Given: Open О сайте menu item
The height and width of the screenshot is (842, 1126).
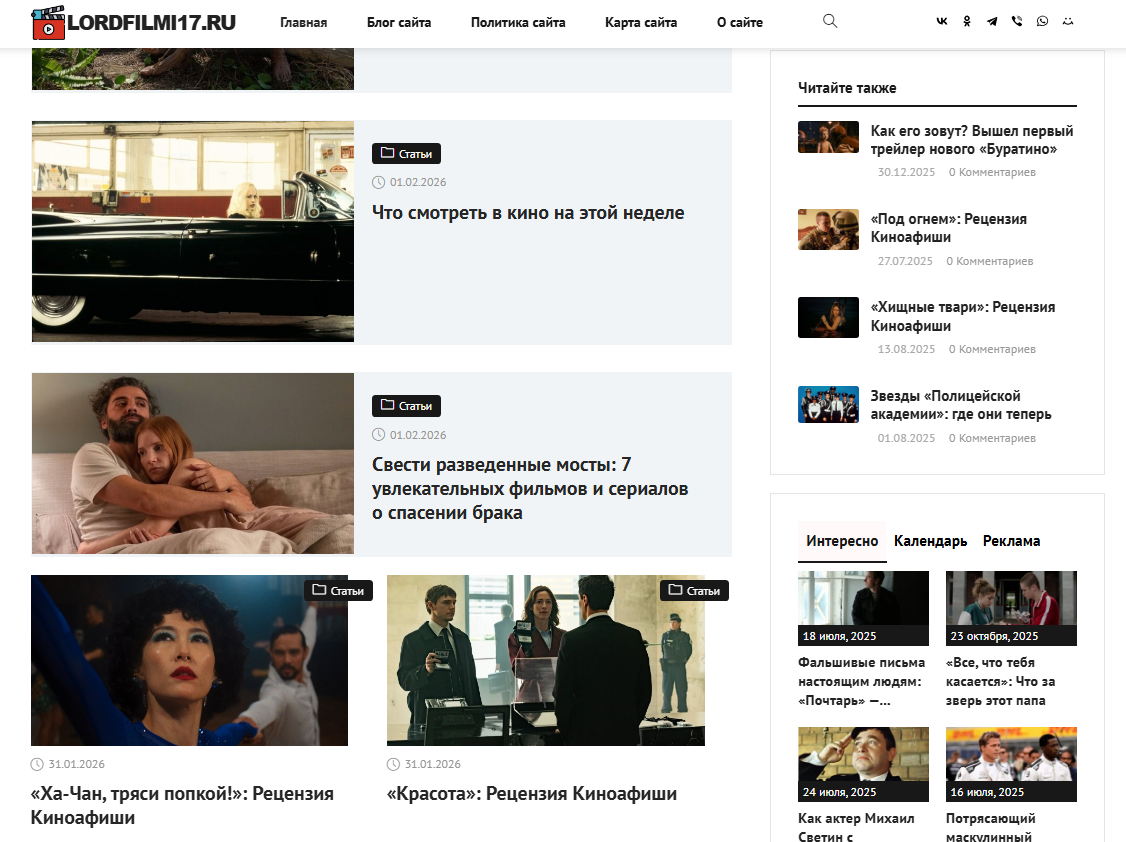Looking at the screenshot, I should (x=740, y=22).
